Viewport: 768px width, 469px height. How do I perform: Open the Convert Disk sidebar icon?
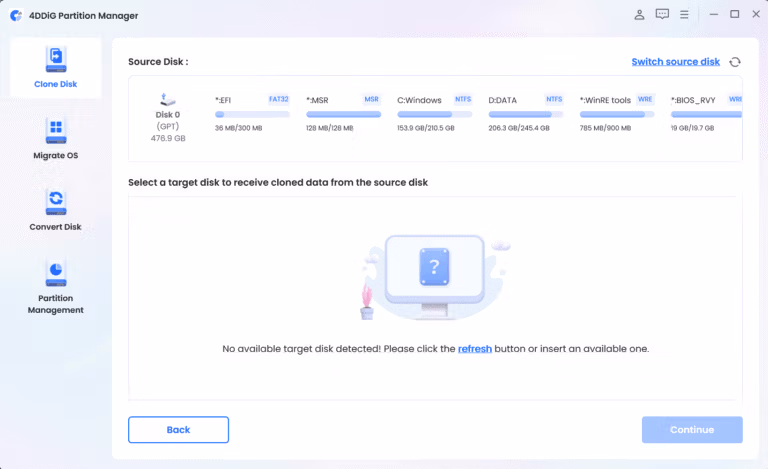tap(56, 202)
